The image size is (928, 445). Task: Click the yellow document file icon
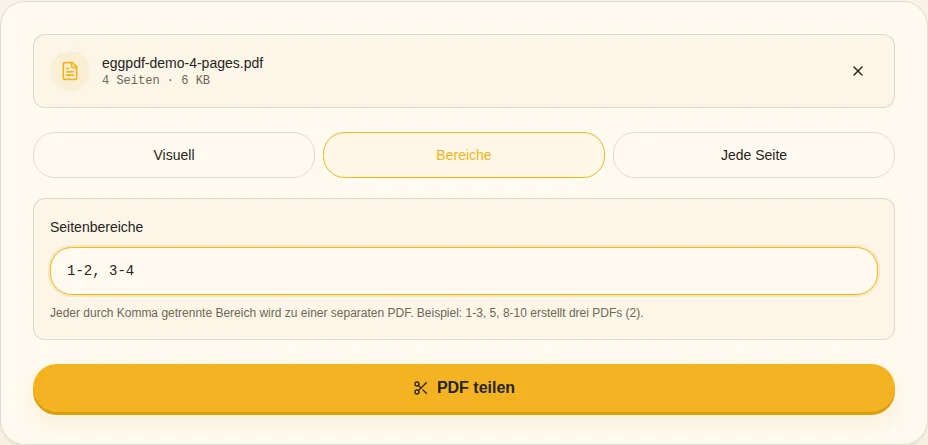tap(70, 71)
